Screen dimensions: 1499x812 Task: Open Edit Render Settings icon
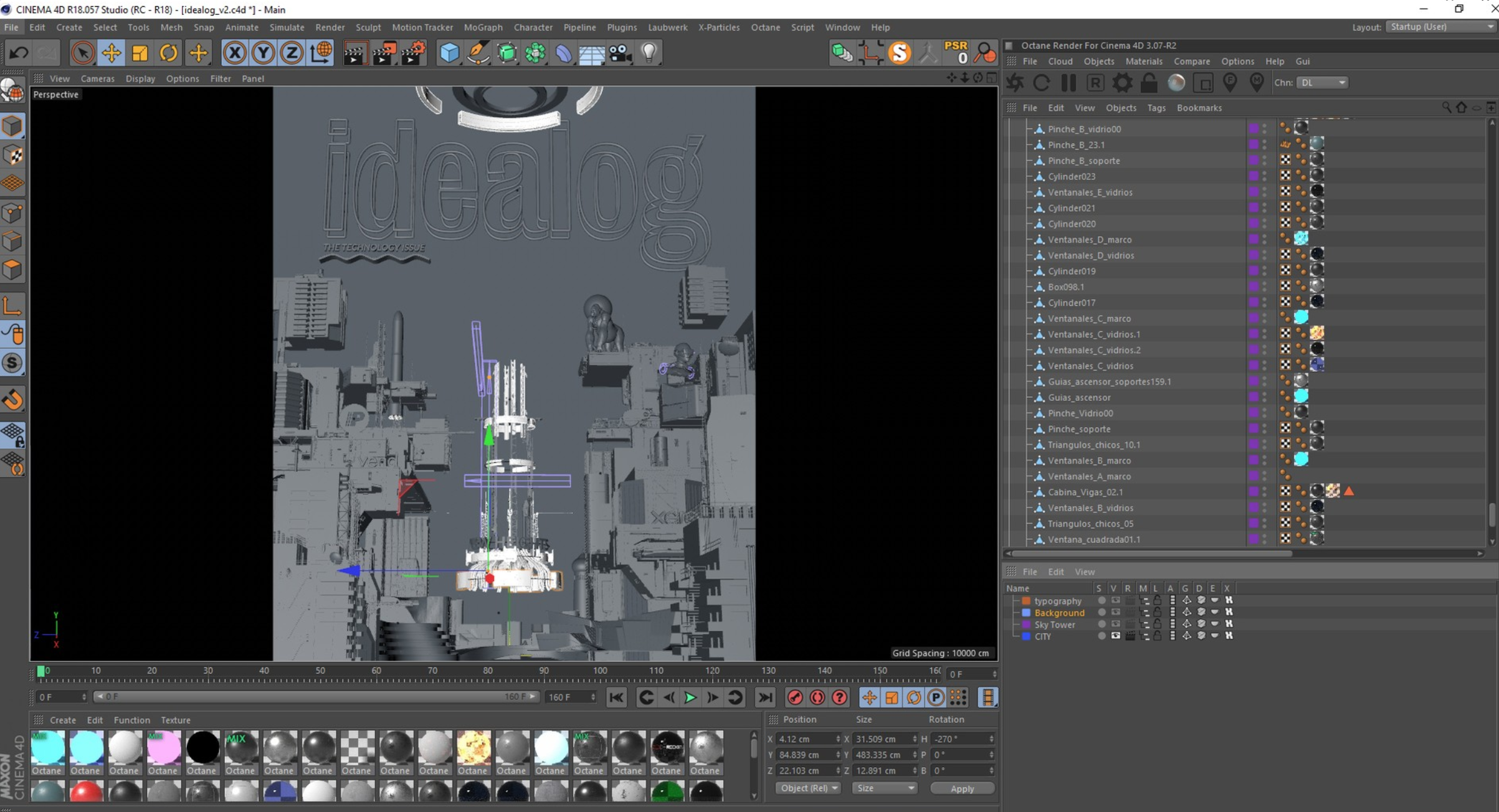[412, 53]
